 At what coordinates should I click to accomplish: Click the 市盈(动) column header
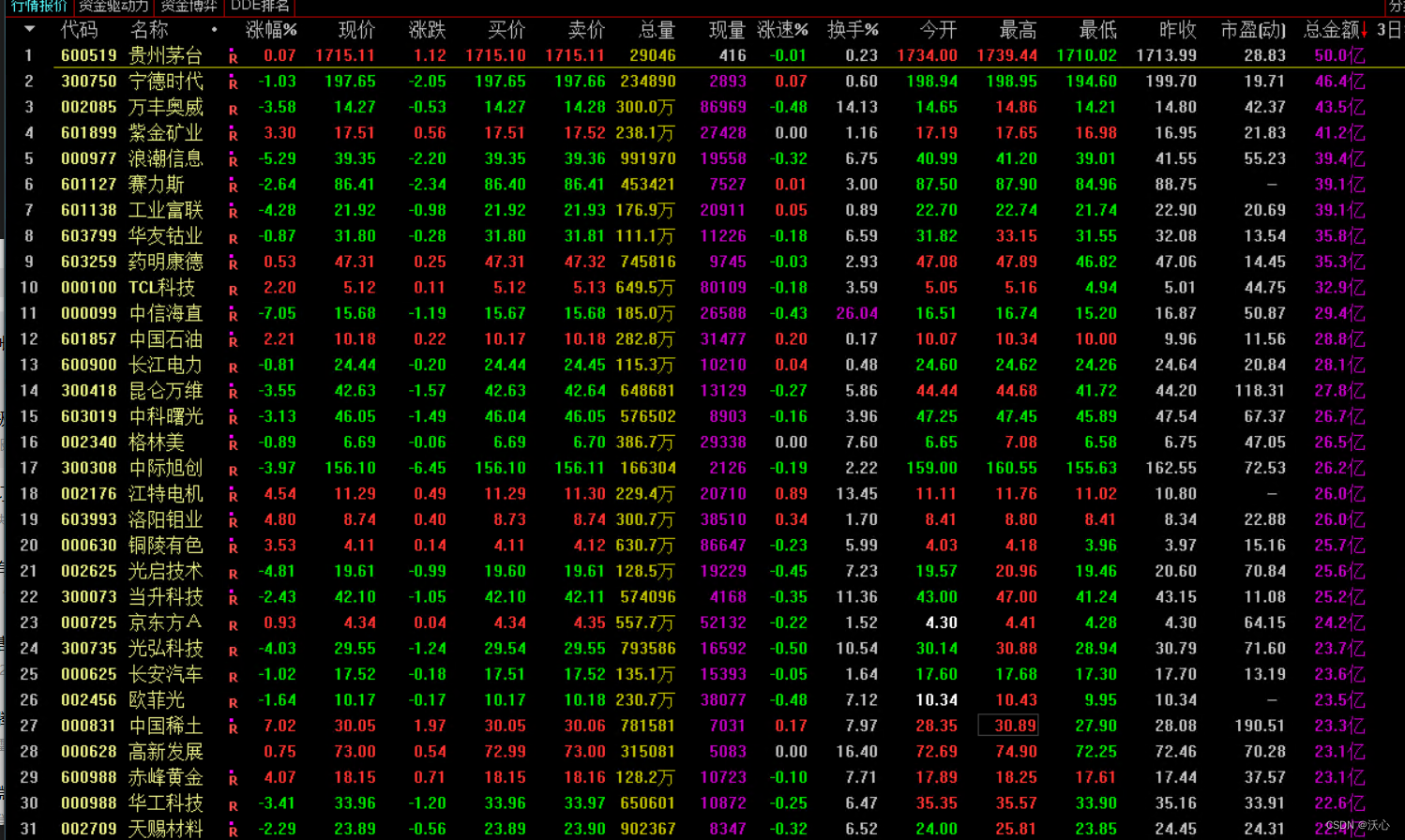click(1253, 30)
